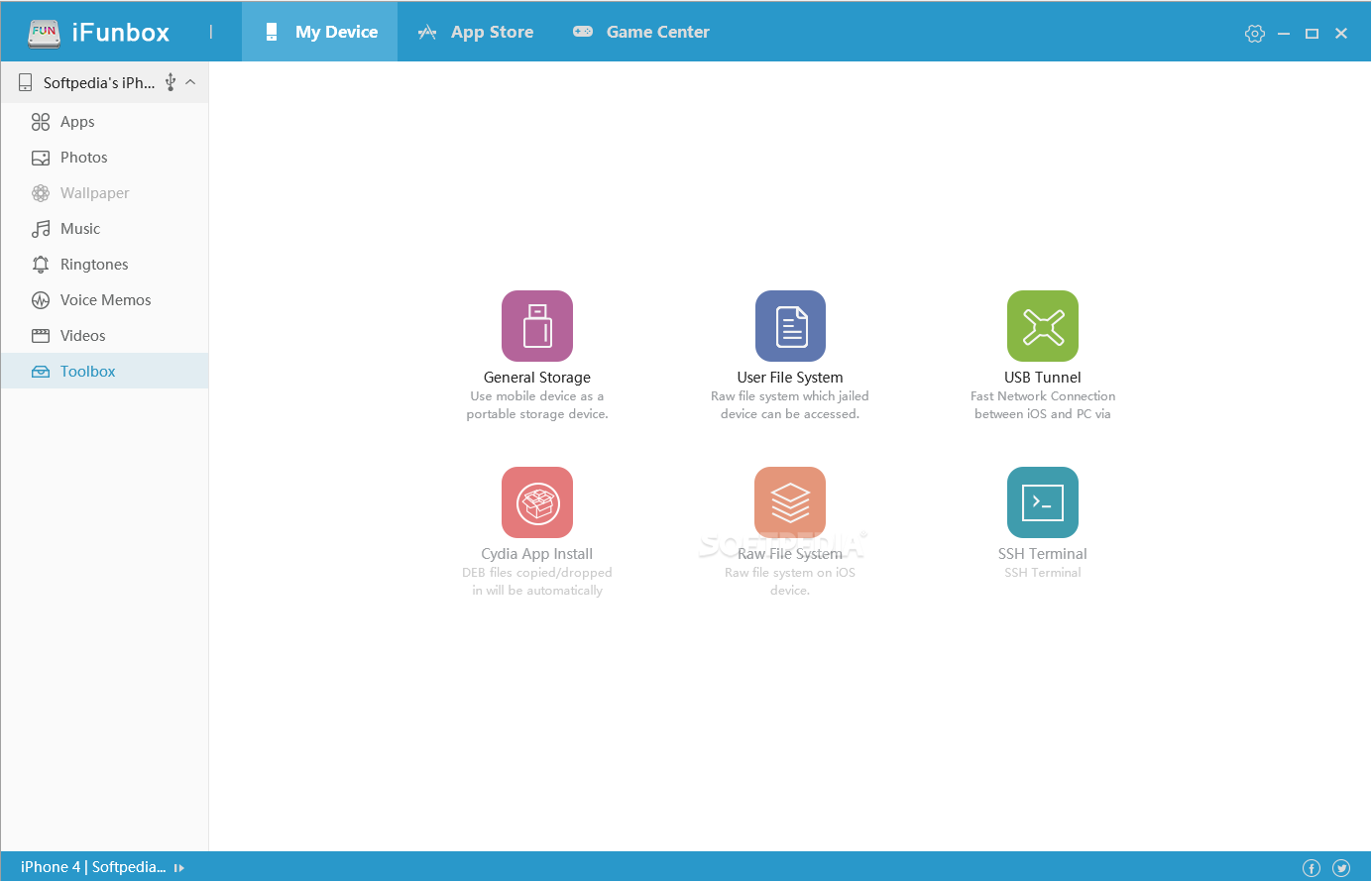Viewport: 1372px width, 882px height.
Task: Click the Cydia App Install label
Action: point(537,554)
